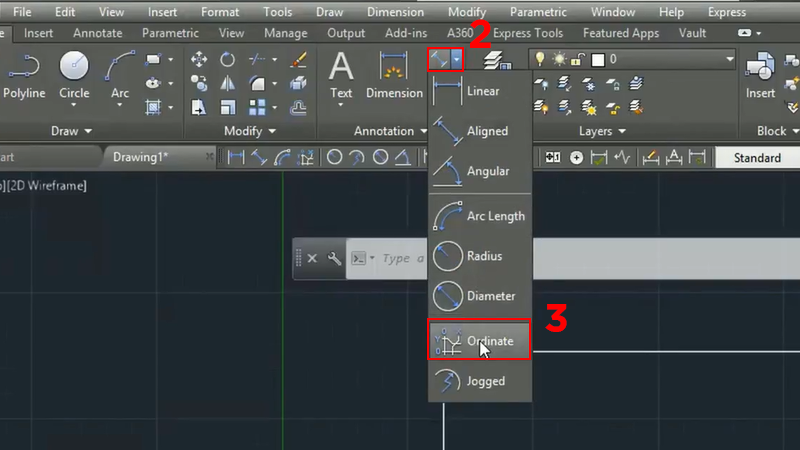Viewport: 800px width, 450px height.
Task: Click the Center Mark toolbar icon
Action: (x=577, y=158)
